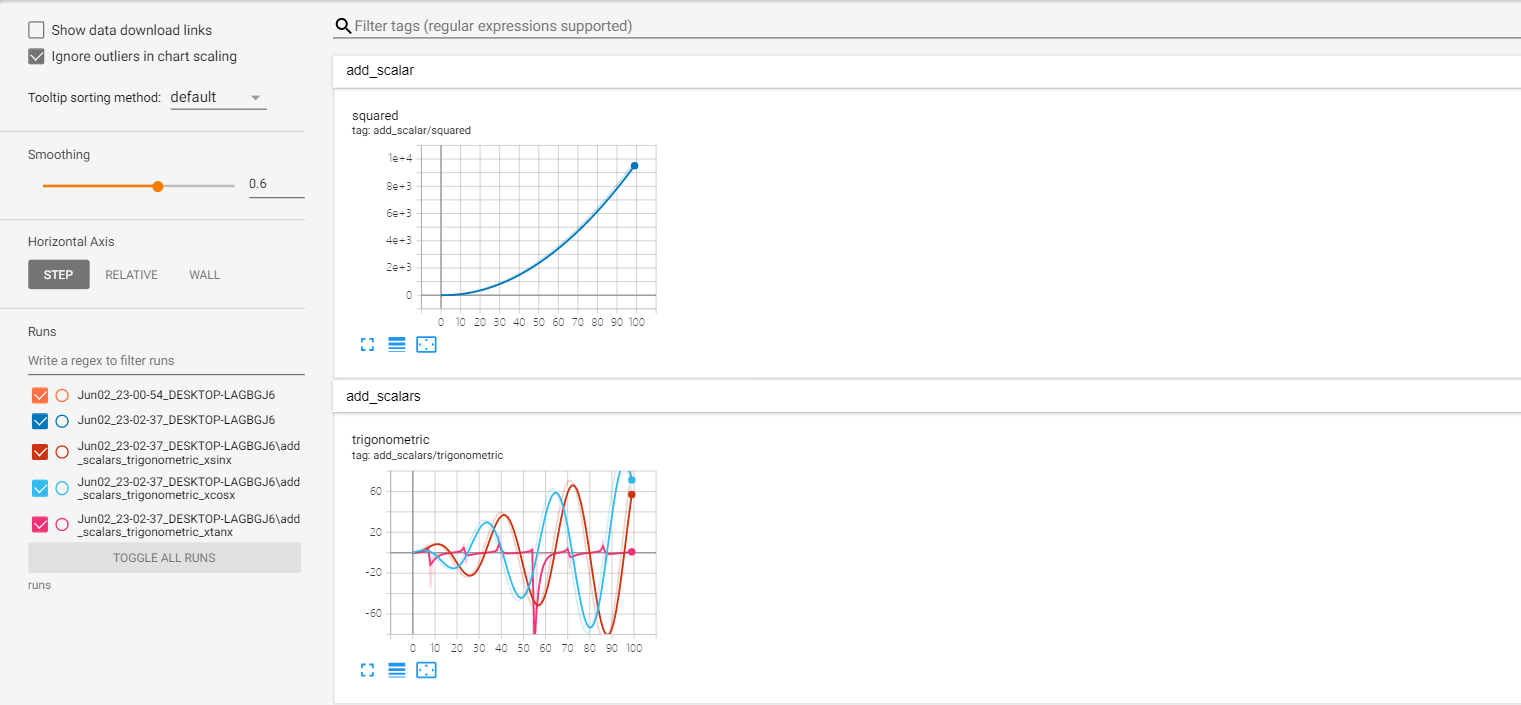Click the TOGGLE ALL RUNS button

point(164,558)
